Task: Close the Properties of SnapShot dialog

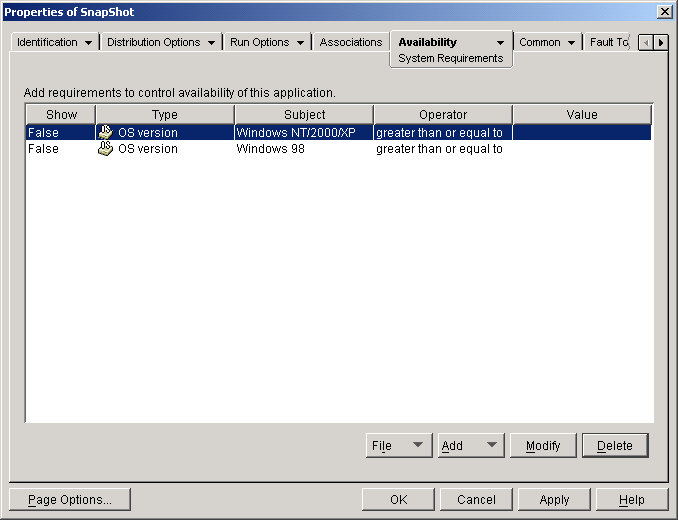Action: [x=664, y=12]
